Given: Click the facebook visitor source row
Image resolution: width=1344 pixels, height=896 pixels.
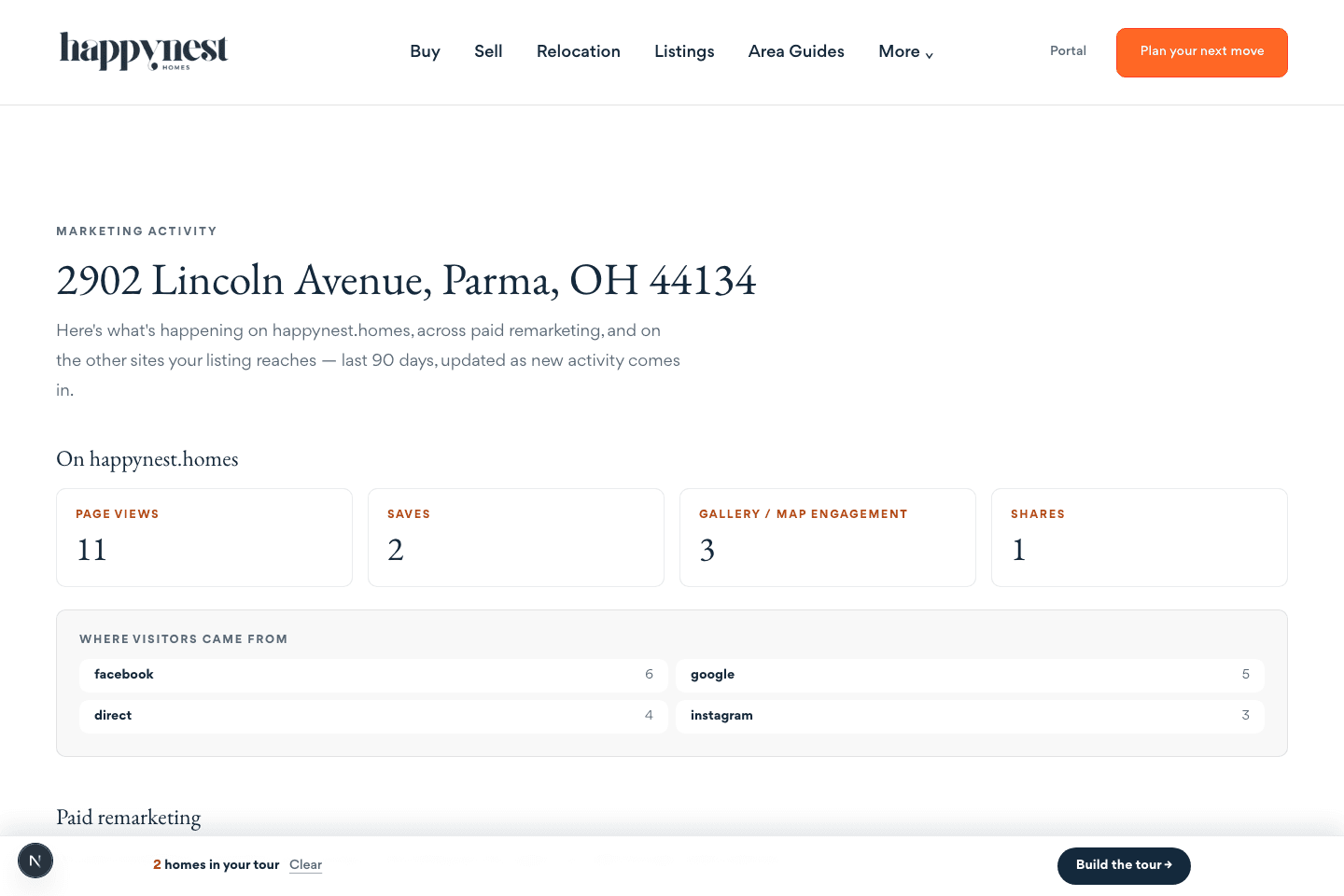Looking at the screenshot, I should pos(373,675).
